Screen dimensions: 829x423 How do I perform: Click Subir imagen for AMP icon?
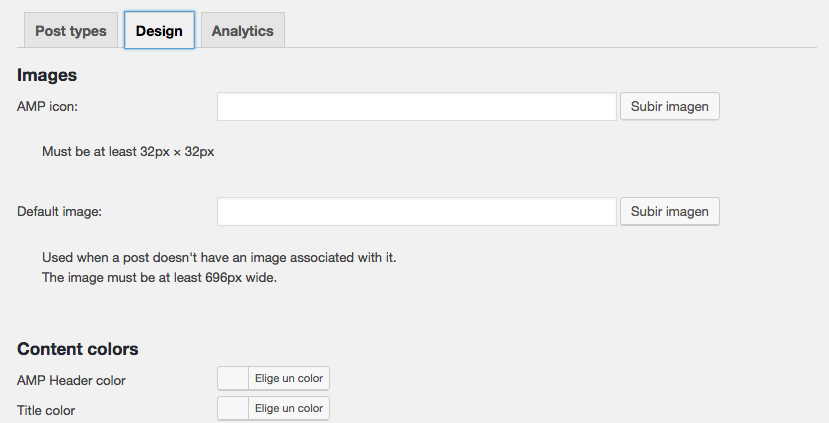click(x=669, y=107)
